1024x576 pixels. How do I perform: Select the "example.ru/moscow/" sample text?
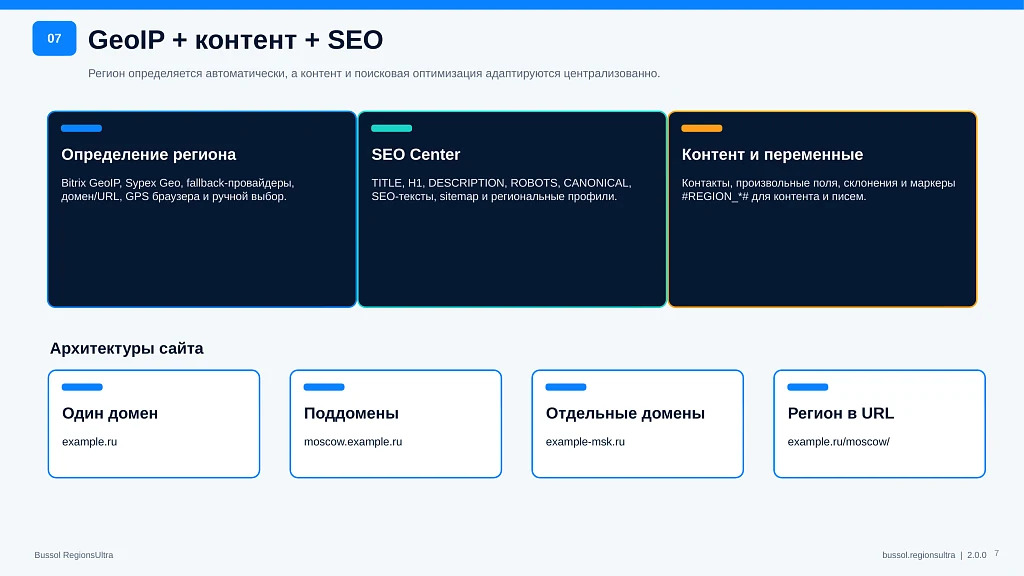(x=839, y=441)
